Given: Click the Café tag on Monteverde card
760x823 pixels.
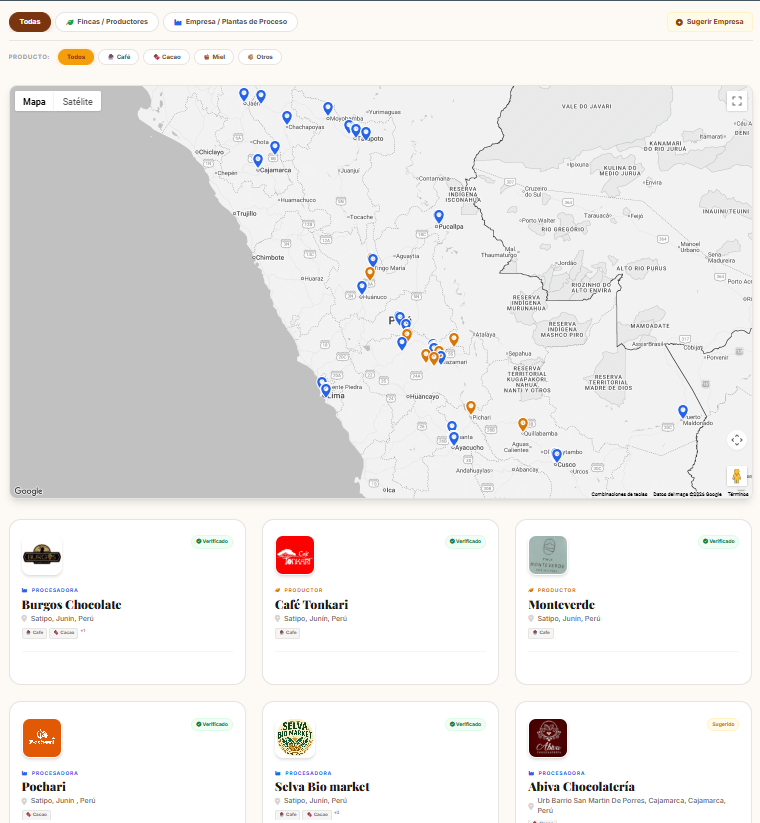Looking at the screenshot, I should click(x=541, y=633).
